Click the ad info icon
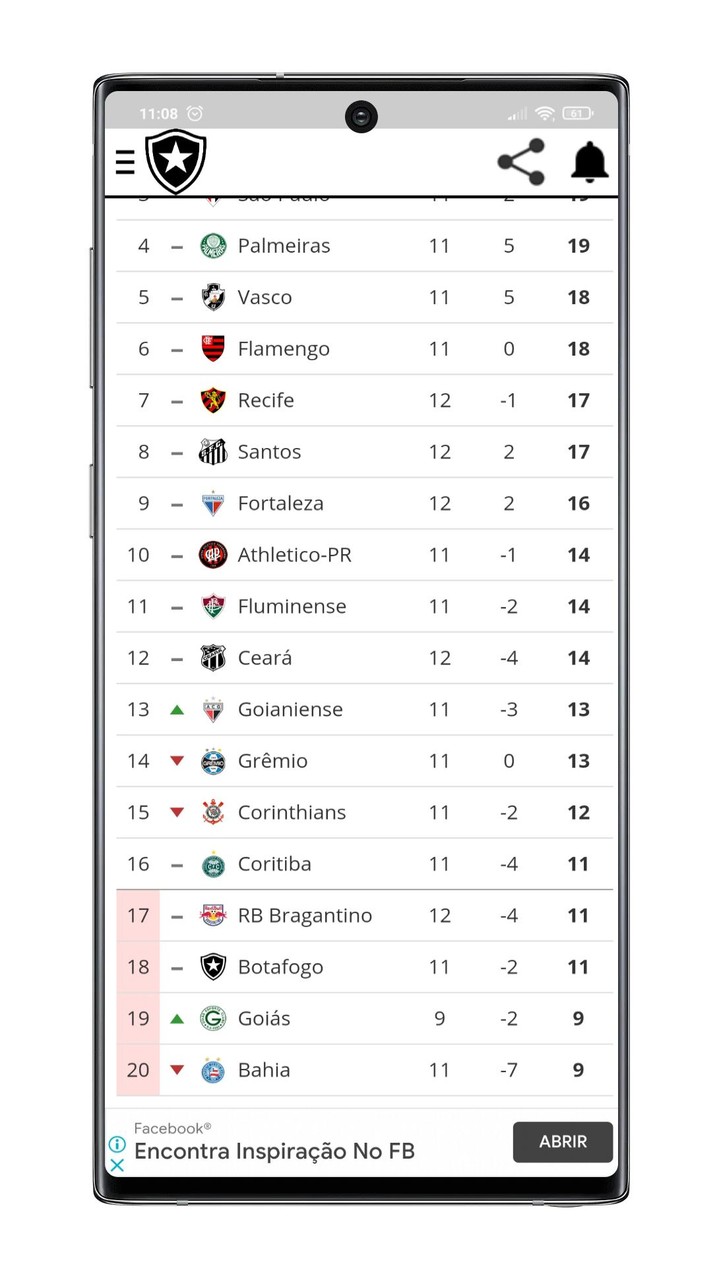This screenshot has width=719, height=1280. point(117,1144)
